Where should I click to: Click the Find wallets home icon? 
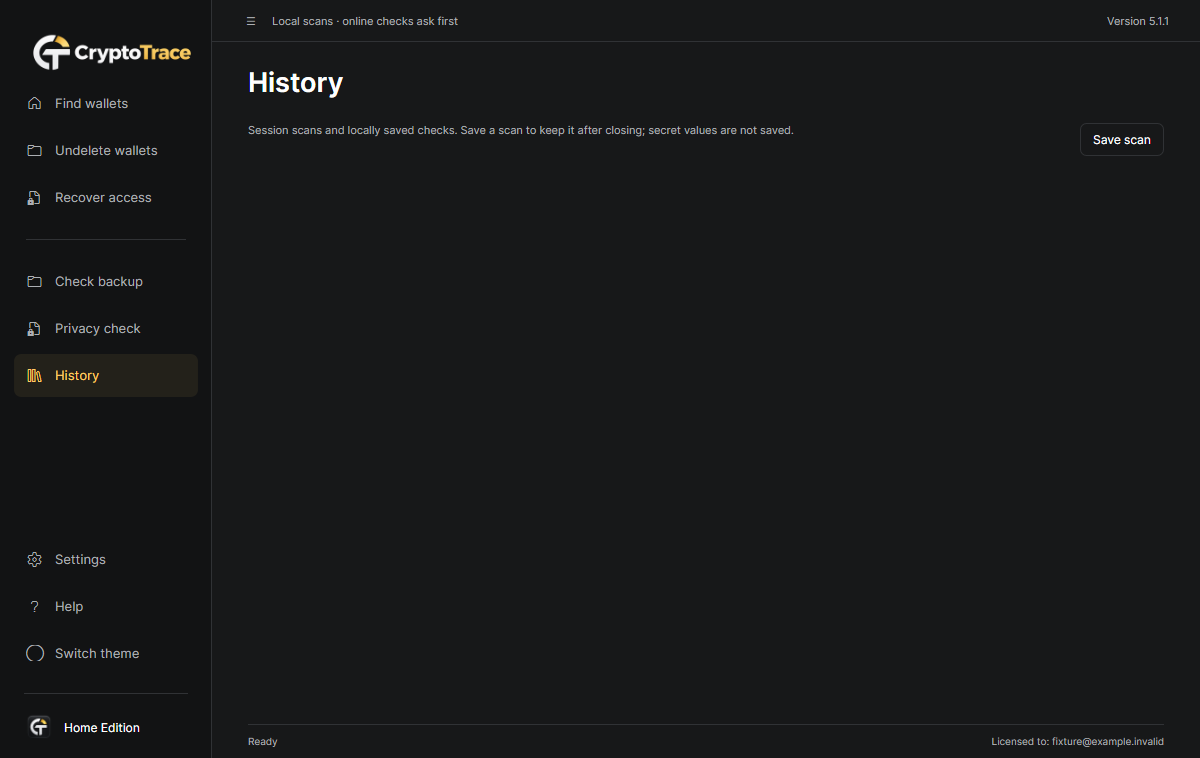(x=34, y=103)
